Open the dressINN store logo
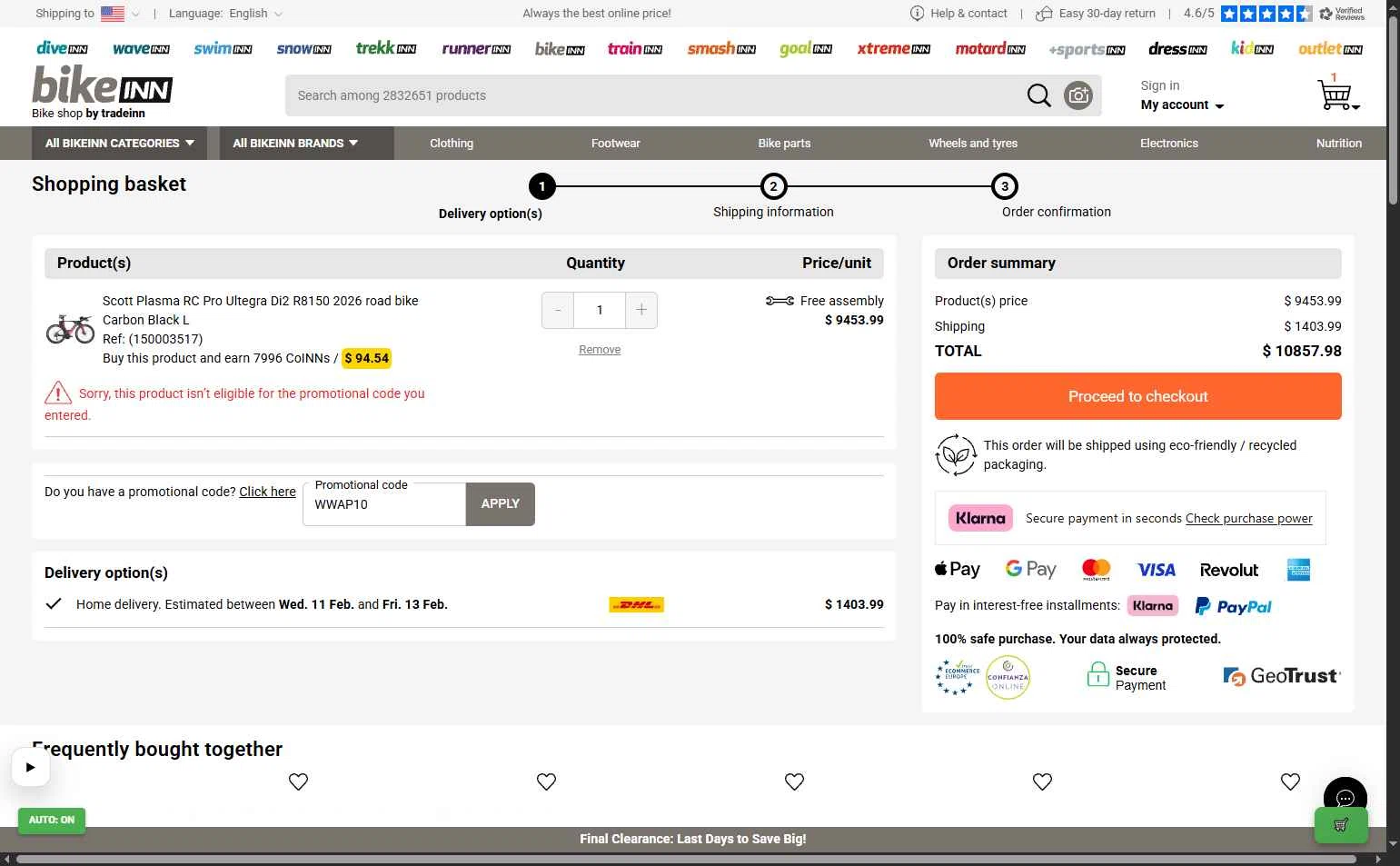Viewport: 1400px width, 866px height. tap(1177, 49)
